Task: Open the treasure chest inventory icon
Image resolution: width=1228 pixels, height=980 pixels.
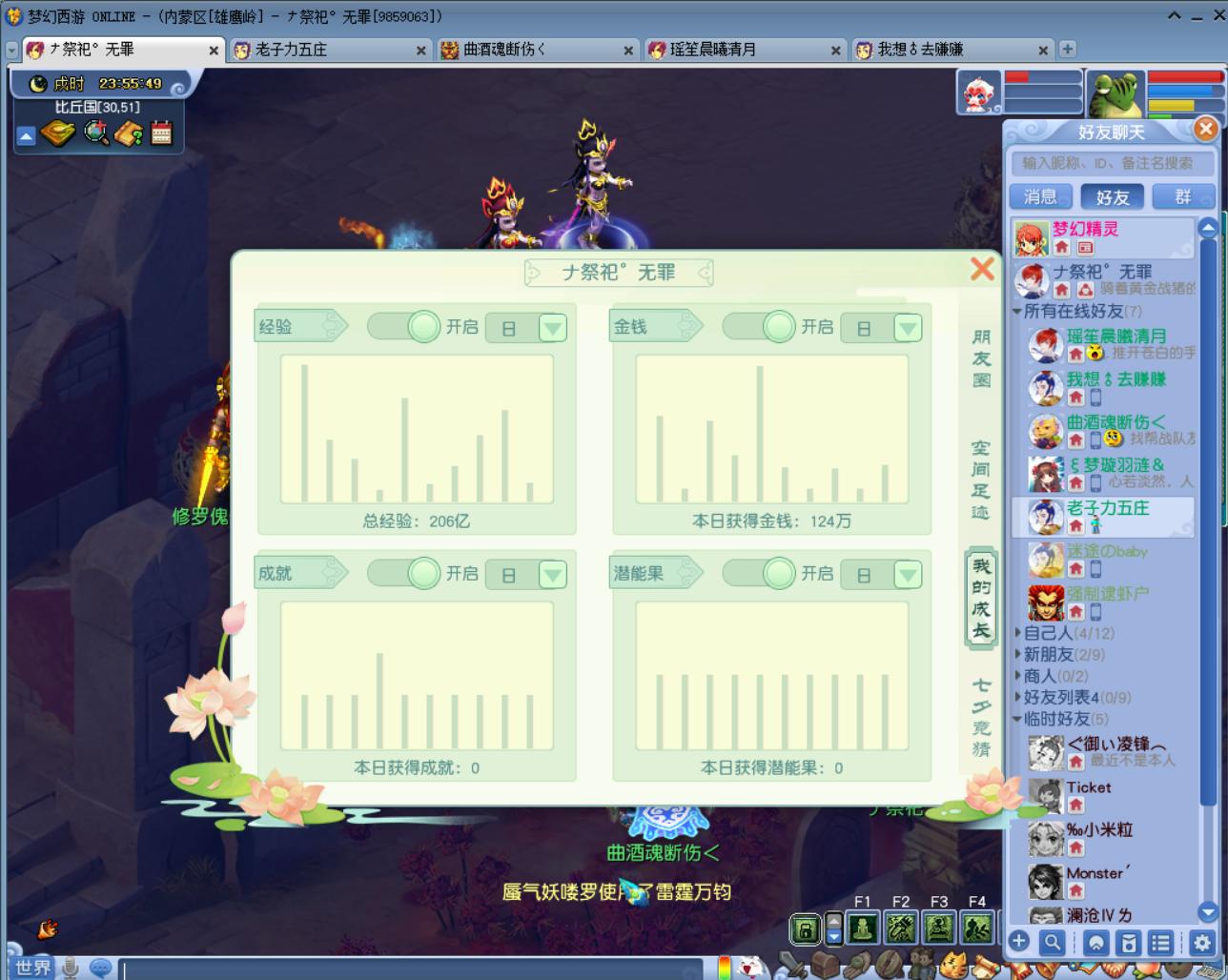Action: [x=826, y=966]
